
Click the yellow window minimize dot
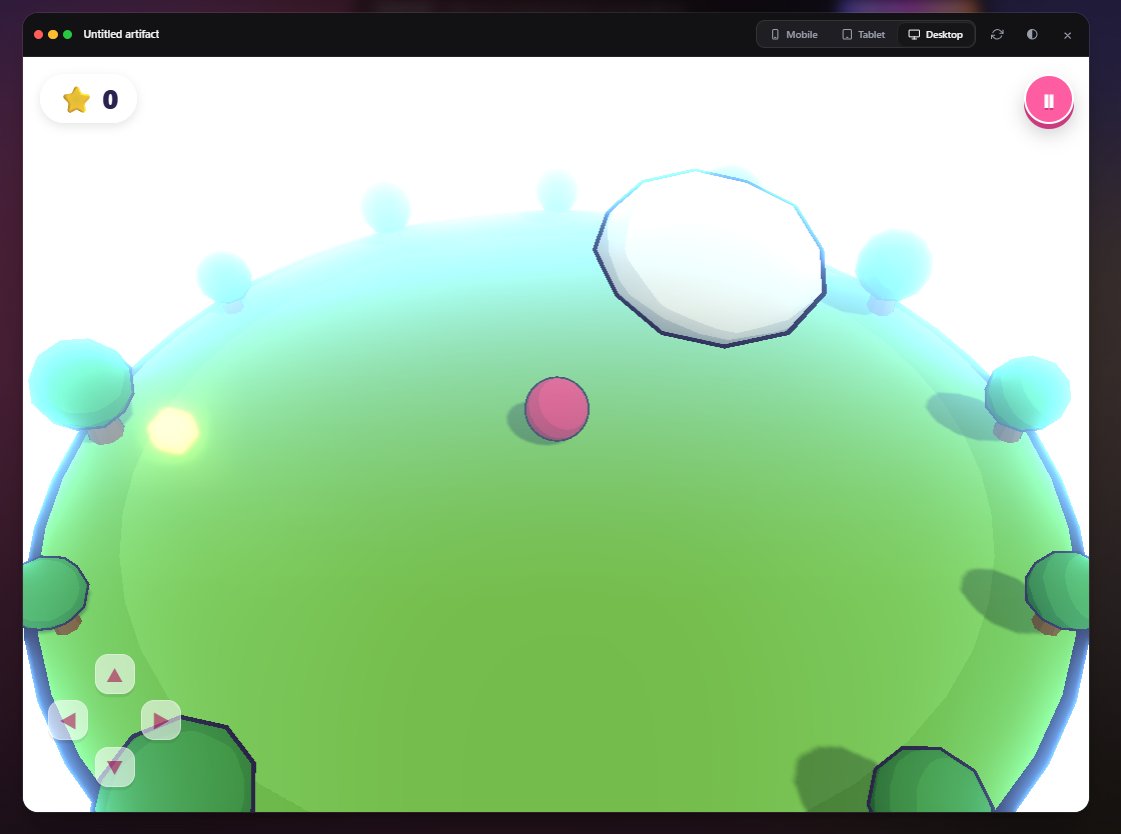(53, 34)
